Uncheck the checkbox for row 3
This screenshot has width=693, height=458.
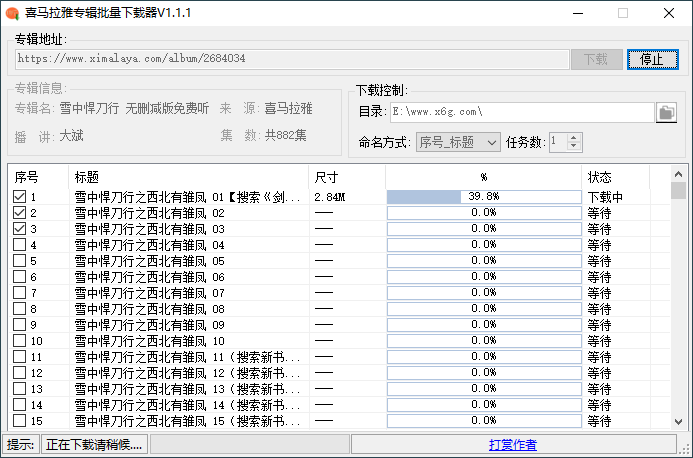click(x=20, y=229)
